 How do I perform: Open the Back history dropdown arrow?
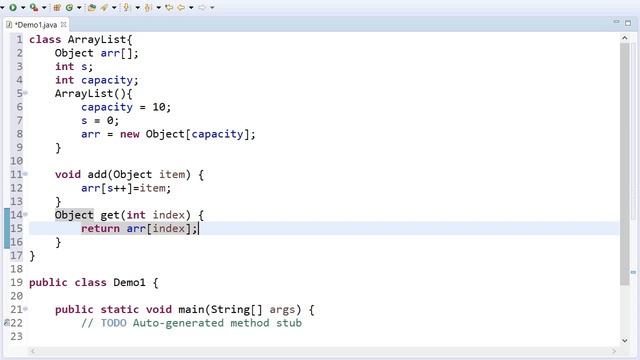click(191, 7)
